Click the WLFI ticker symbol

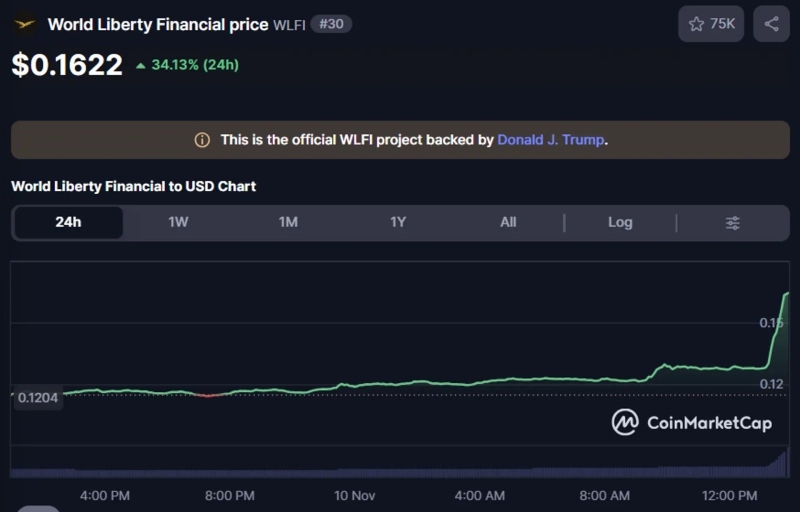click(289, 24)
